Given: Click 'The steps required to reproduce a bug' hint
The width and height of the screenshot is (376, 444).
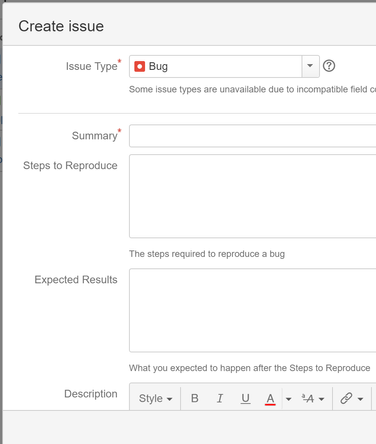Looking at the screenshot, I should pyautogui.click(x=207, y=254).
